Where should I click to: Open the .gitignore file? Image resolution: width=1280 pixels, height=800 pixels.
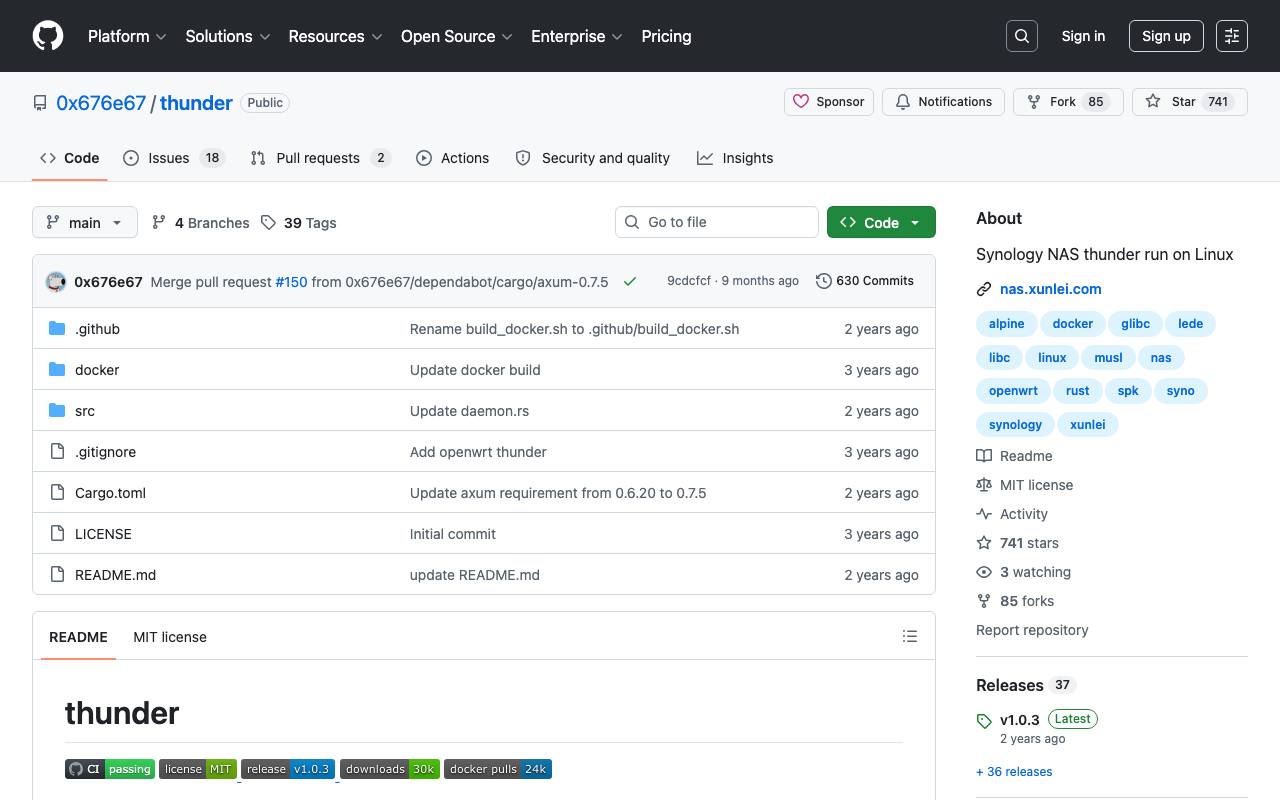point(105,452)
